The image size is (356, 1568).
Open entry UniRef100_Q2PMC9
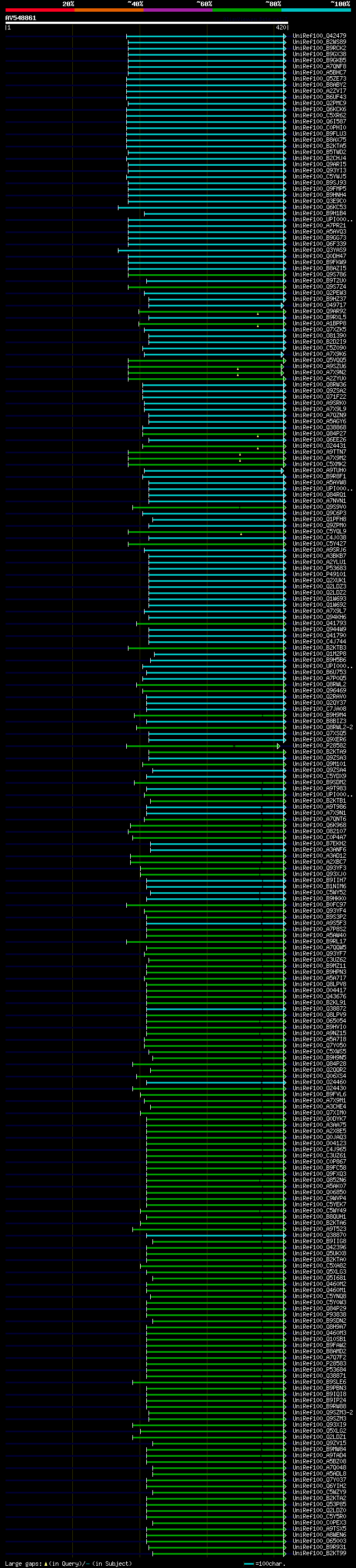319,103
